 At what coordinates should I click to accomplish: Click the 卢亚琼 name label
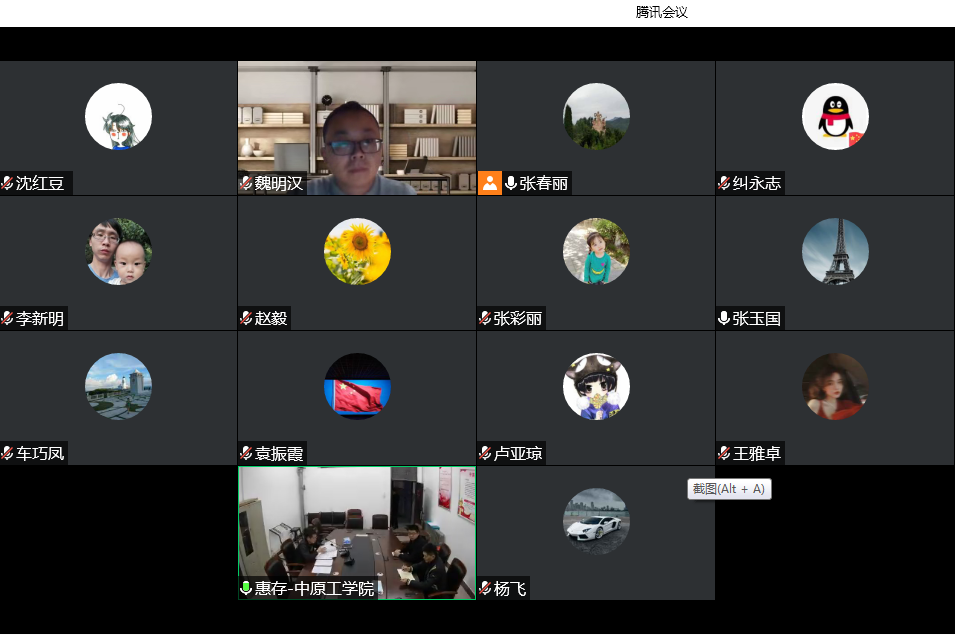point(518,453)
